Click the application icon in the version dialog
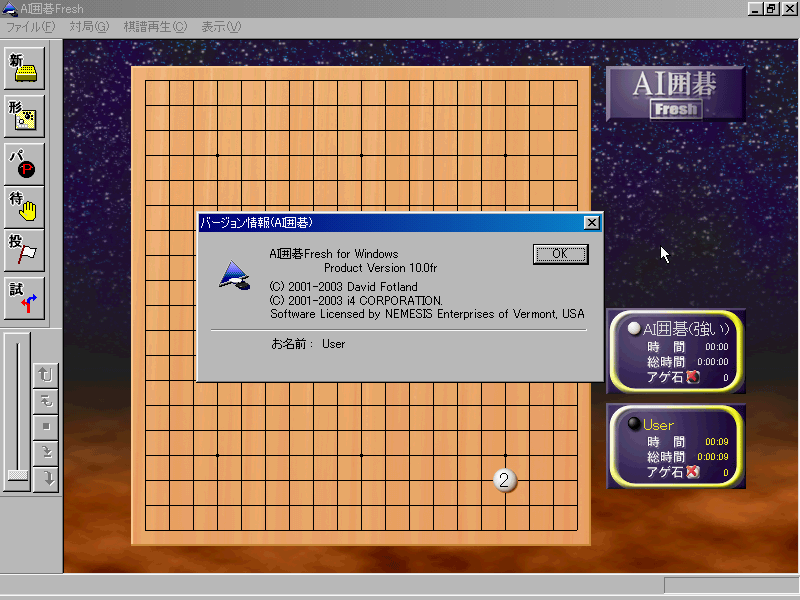Image resolution: width=800 pixels, height=600 pixels. (234, 275)
